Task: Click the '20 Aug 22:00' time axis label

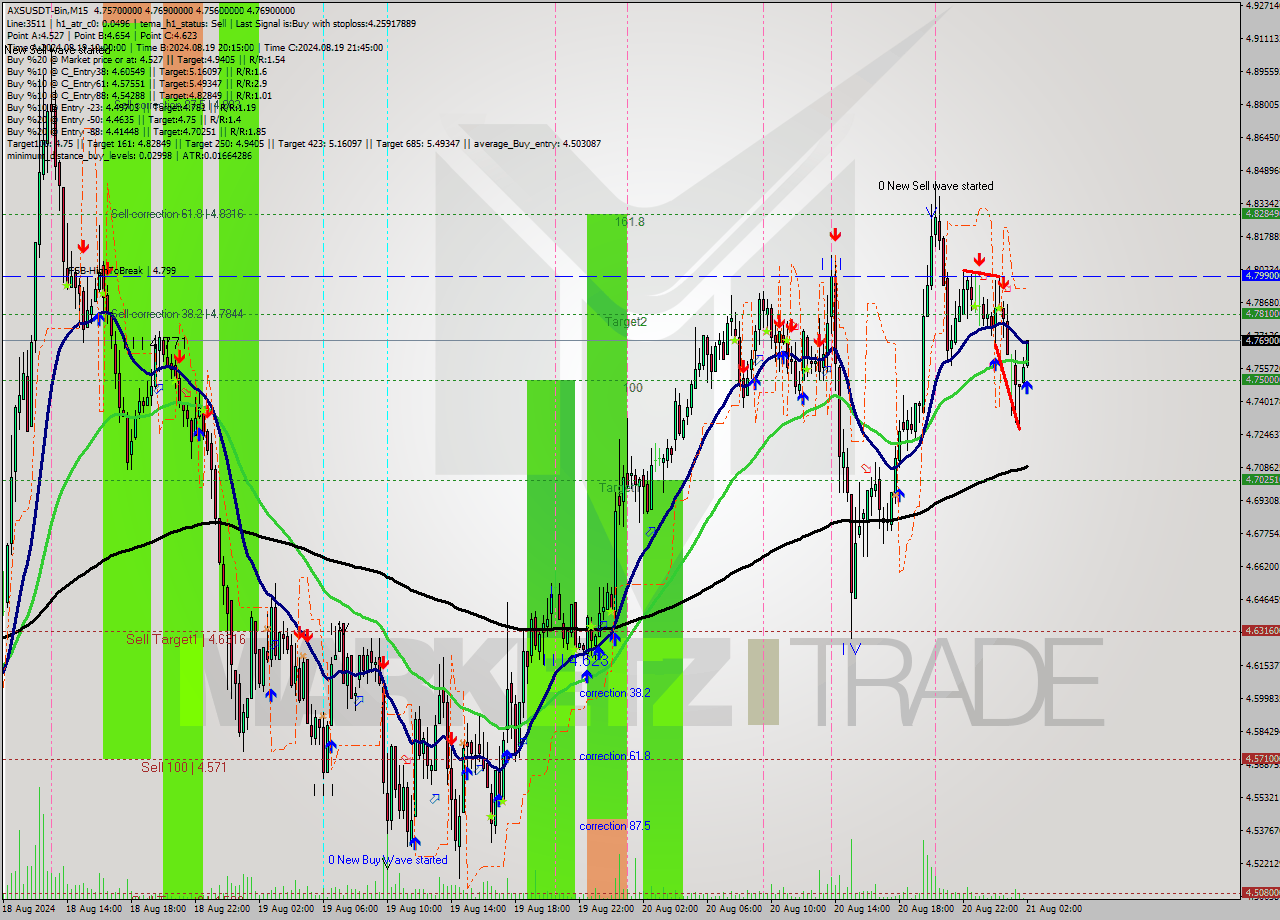Action: click(992, 909)
